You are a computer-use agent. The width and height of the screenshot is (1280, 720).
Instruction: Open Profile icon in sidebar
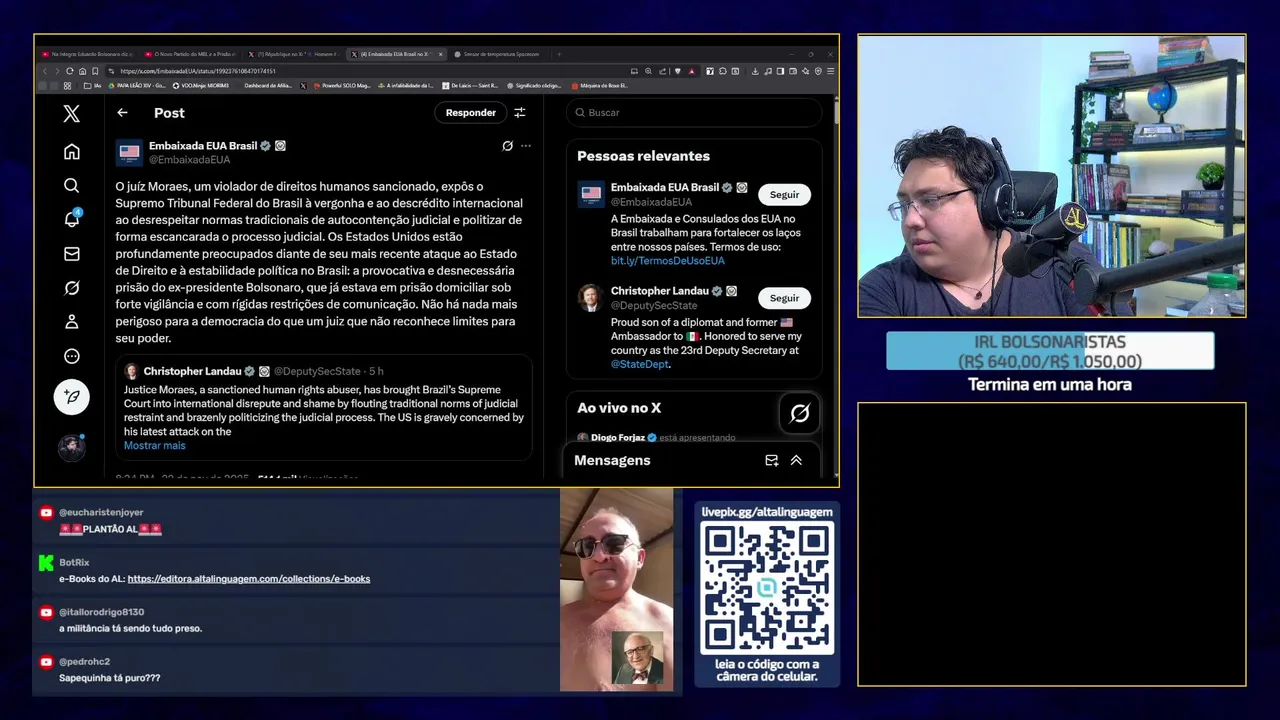click(71, 322)
